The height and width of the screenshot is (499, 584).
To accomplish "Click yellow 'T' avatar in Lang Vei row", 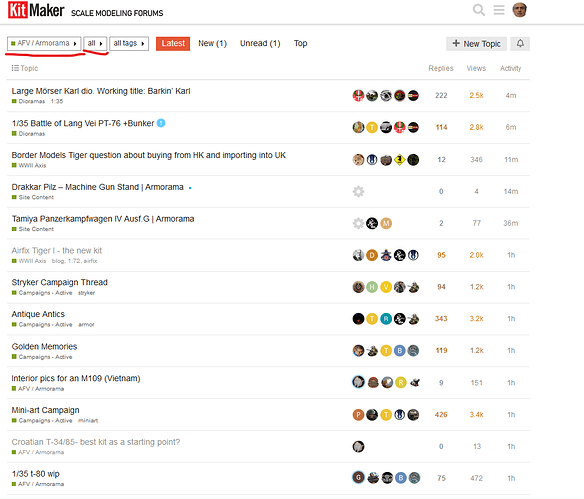I will 372,127.
